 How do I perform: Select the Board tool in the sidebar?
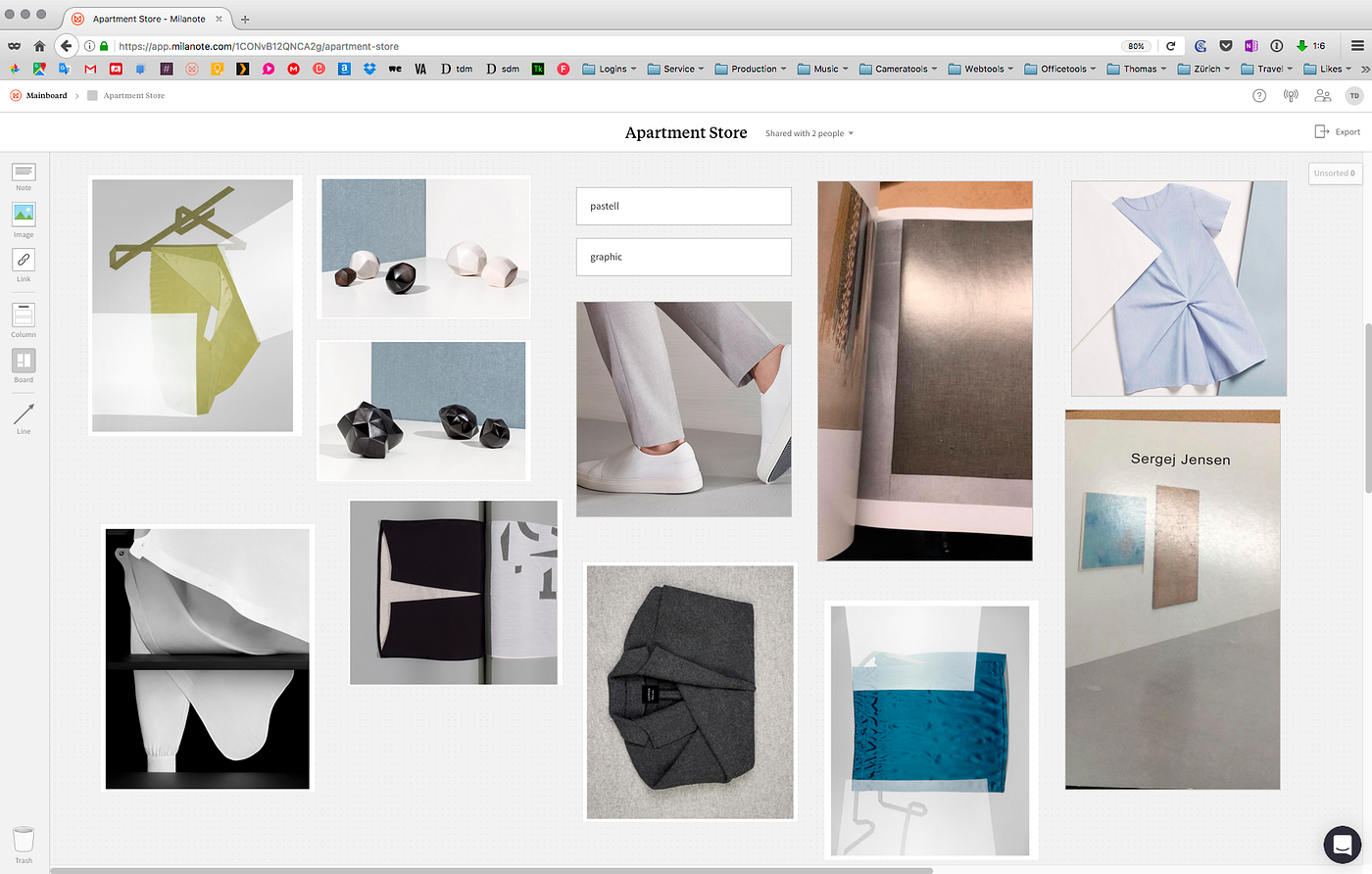[x=24, y=365]
